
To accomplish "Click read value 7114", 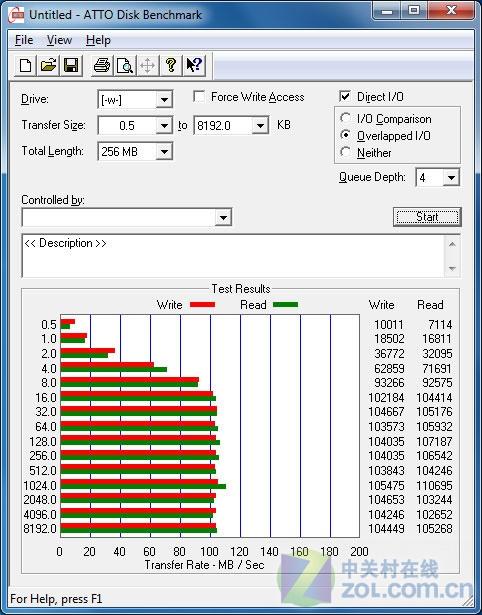I will click(x=440, y=324).
